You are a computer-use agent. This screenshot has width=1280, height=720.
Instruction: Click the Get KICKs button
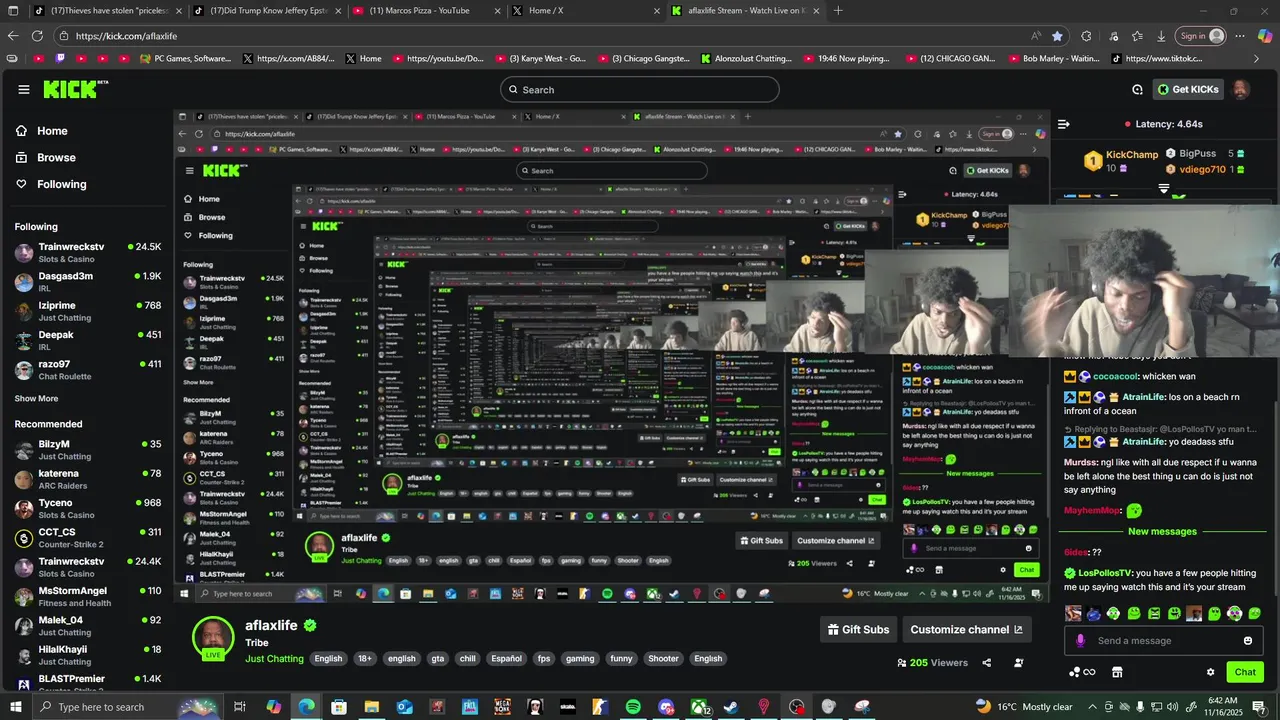coord(1188,89)
